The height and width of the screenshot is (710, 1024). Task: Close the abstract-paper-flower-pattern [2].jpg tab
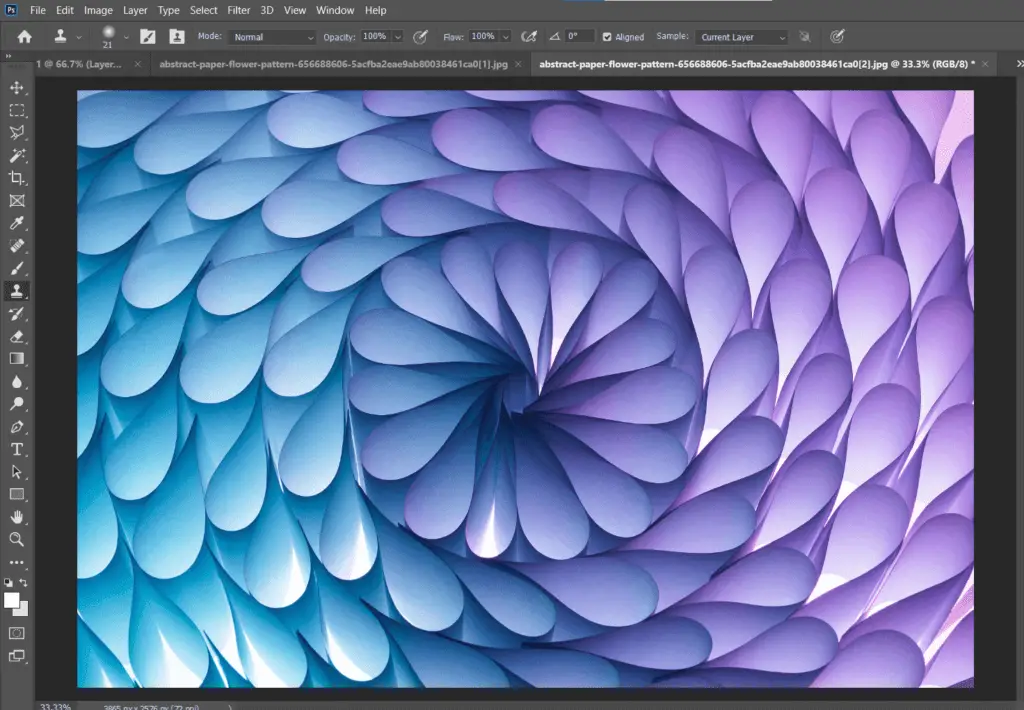click(985, 64)
